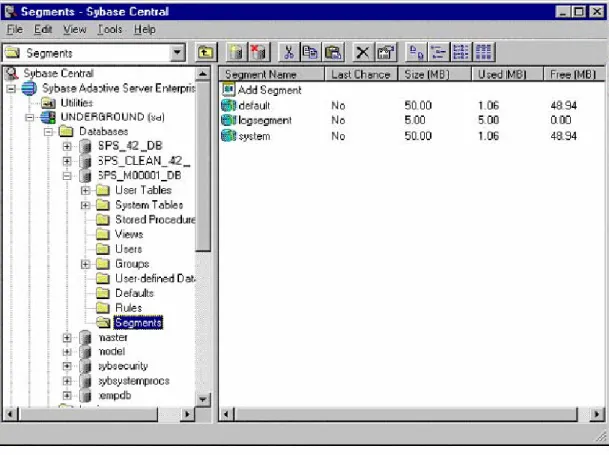This screenshot has width=609, height=455.
Task: Open the Help menu
Action: (145, 30)
